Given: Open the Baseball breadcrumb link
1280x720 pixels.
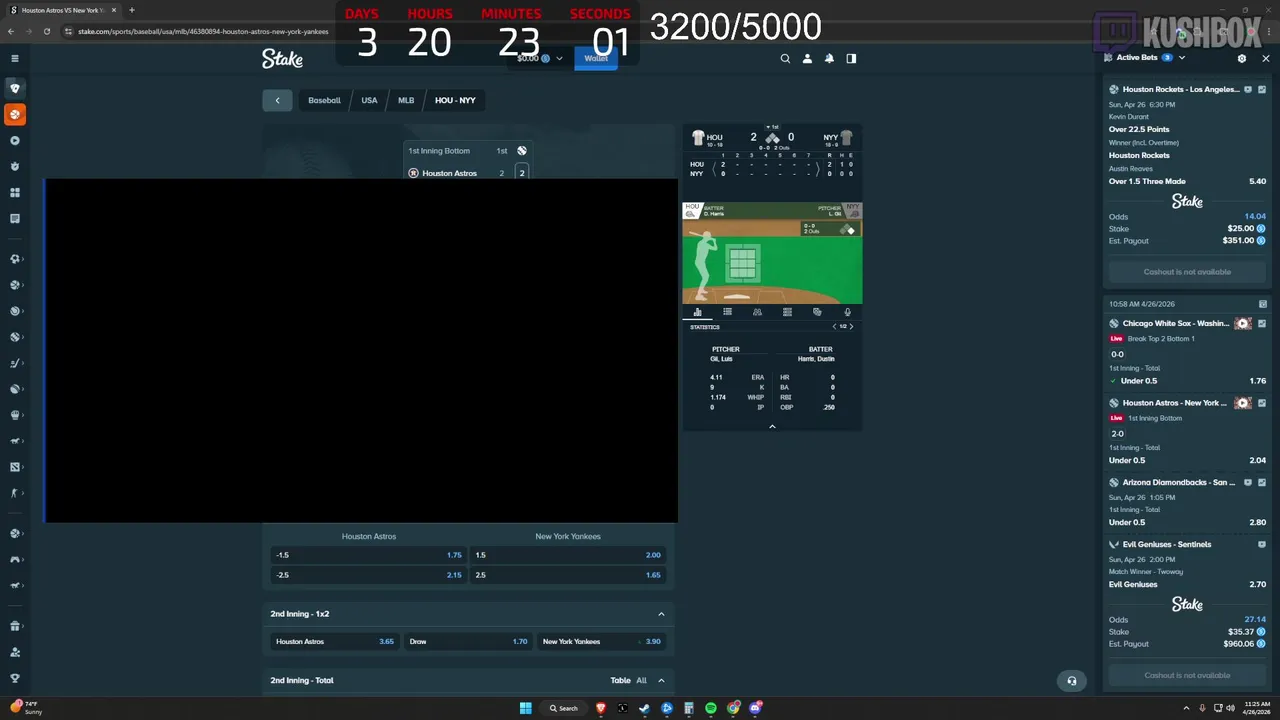Looking at the screenshot, I should [x=324, y=100].
